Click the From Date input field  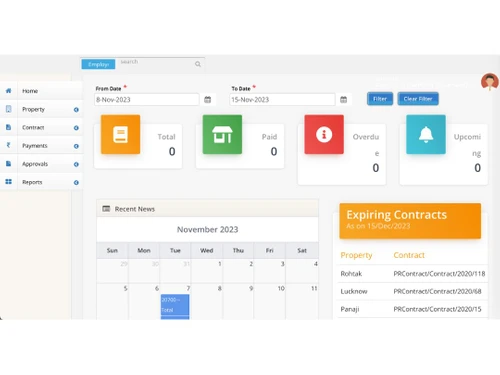(x=147, y=99)
